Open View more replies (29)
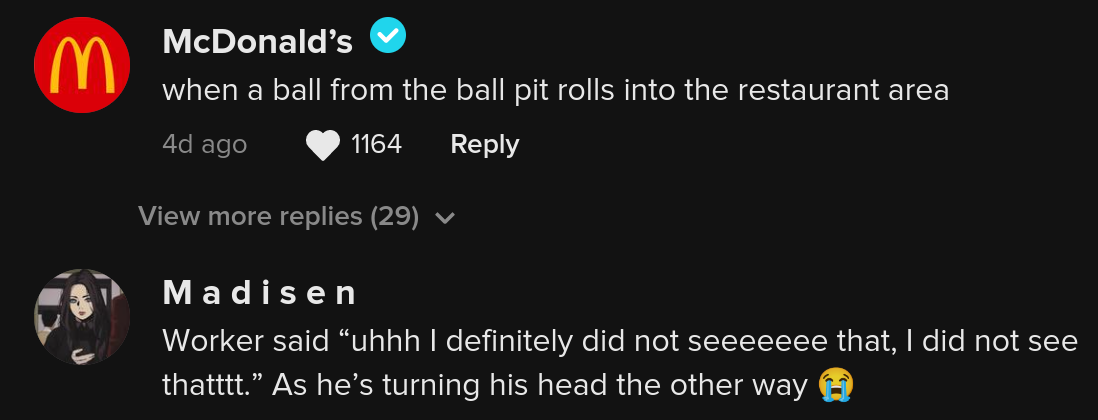 point(278,216)
